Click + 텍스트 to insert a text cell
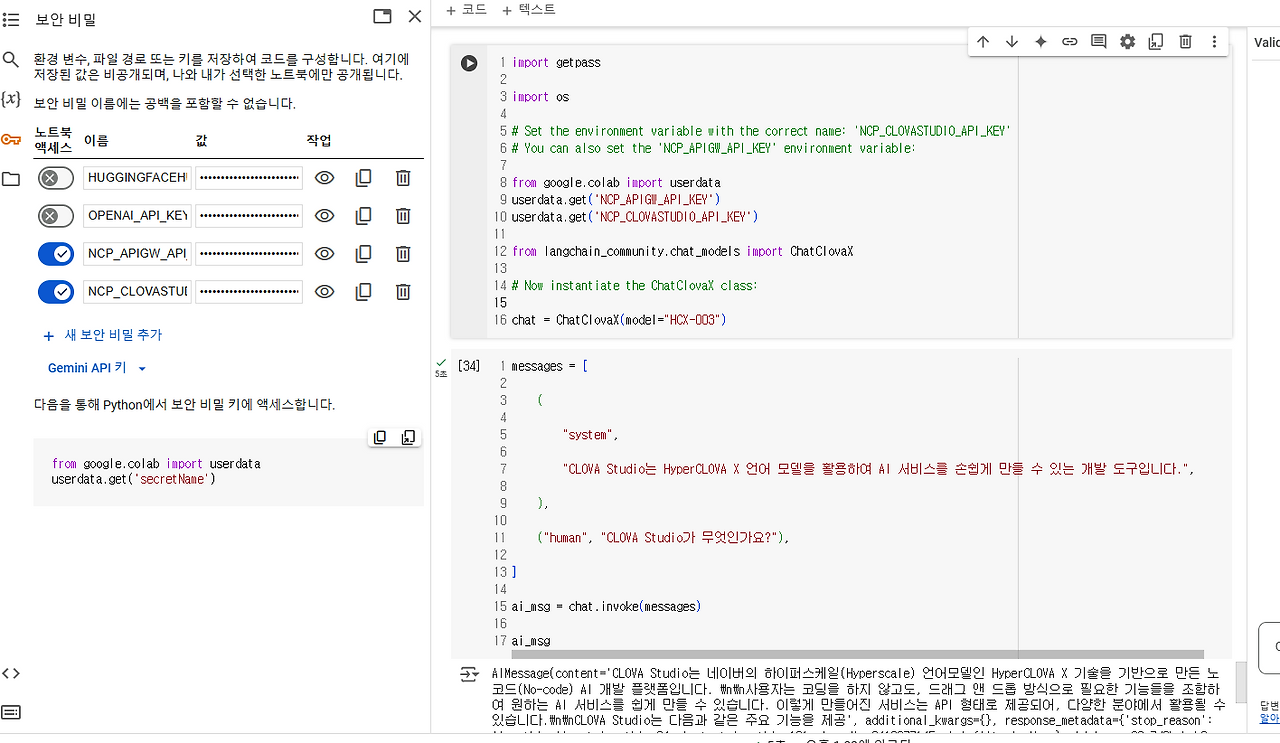Screen dimensions: 1280x743 pos(527,9)
